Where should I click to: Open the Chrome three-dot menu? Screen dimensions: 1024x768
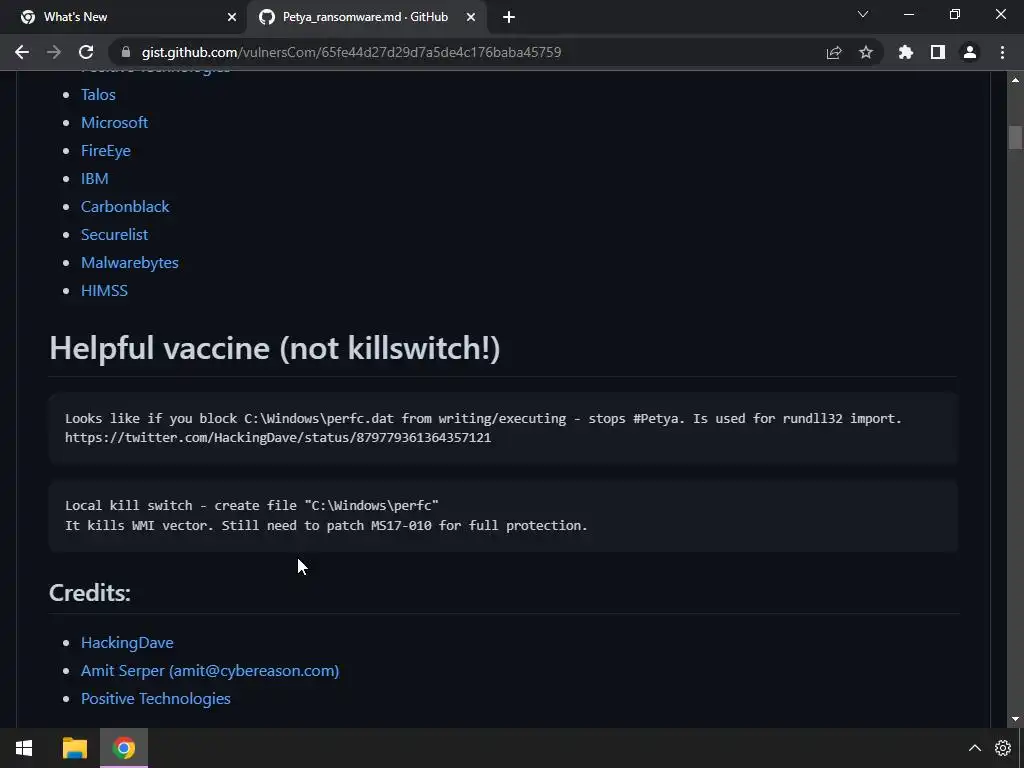click(1002, 52)
